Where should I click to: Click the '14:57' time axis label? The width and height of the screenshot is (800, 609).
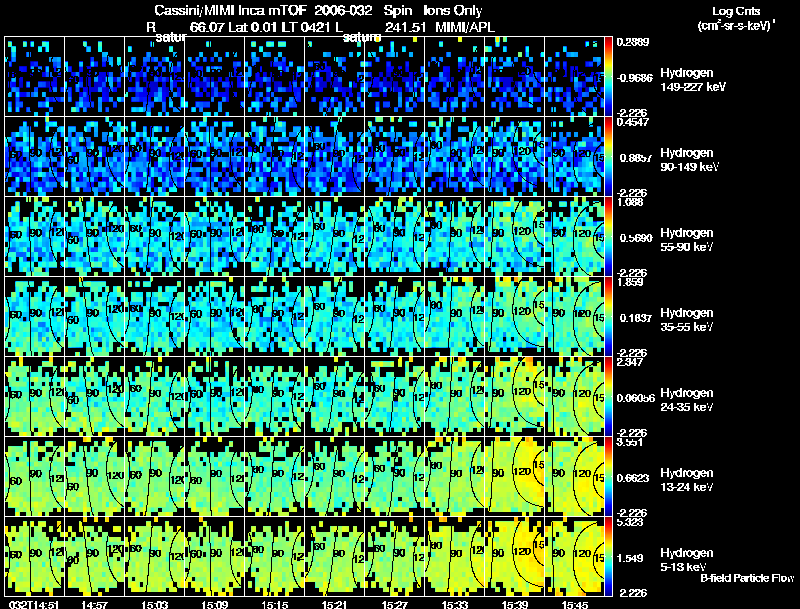coord(94,605)
